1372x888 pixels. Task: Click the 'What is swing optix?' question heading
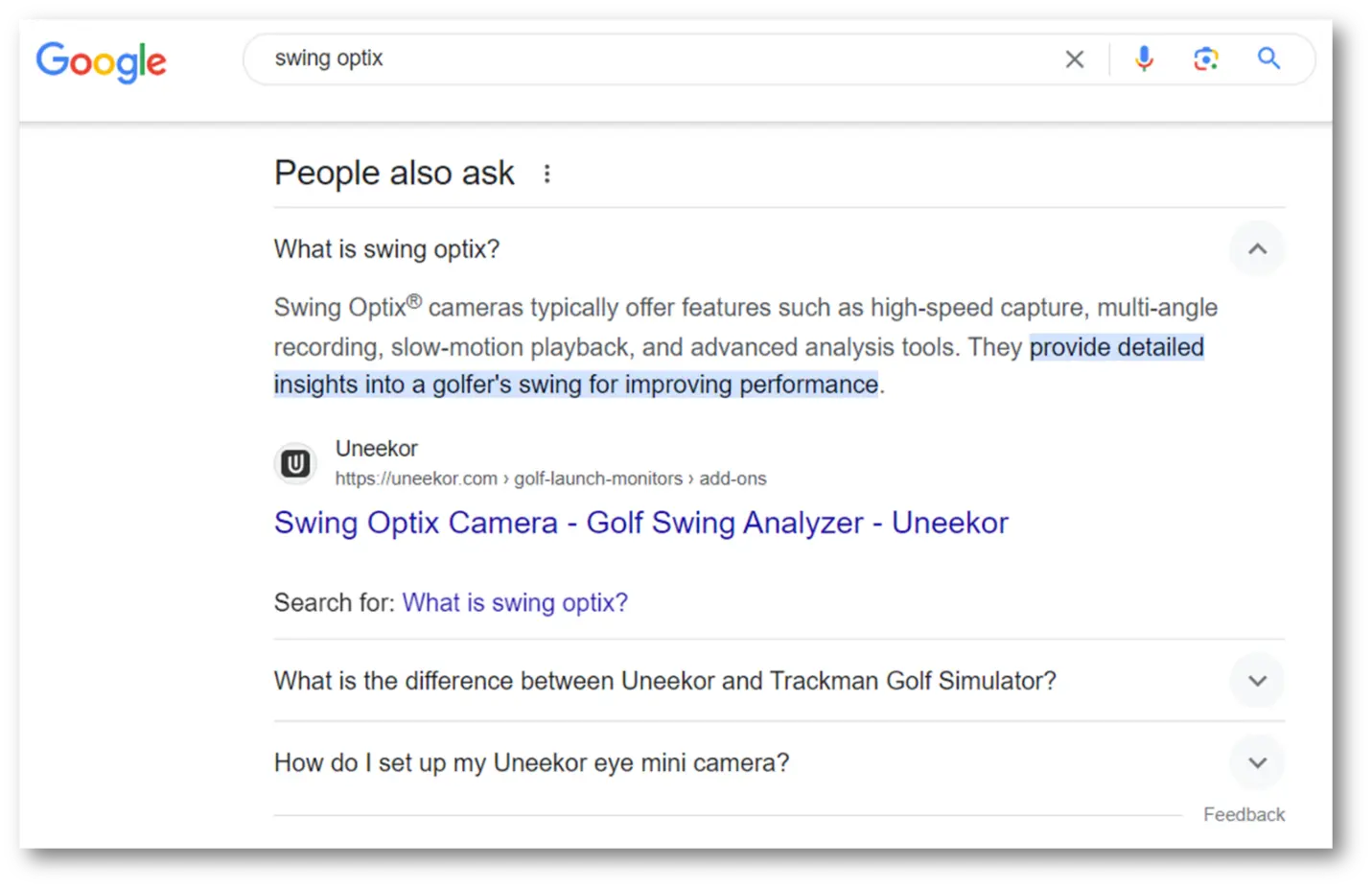(386, 249)
